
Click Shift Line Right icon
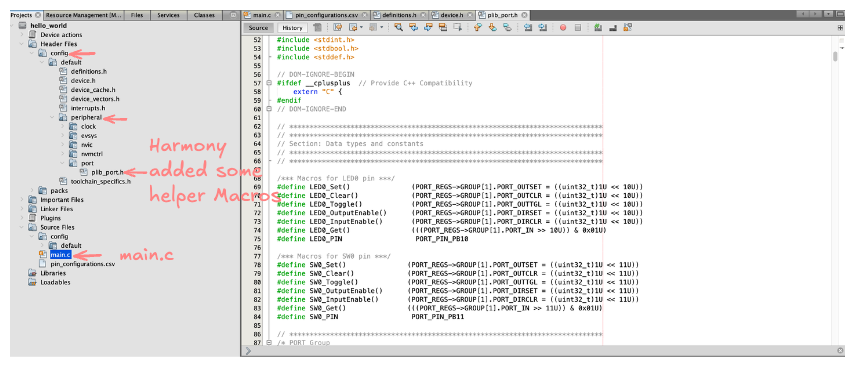click(x=543, y=27)
